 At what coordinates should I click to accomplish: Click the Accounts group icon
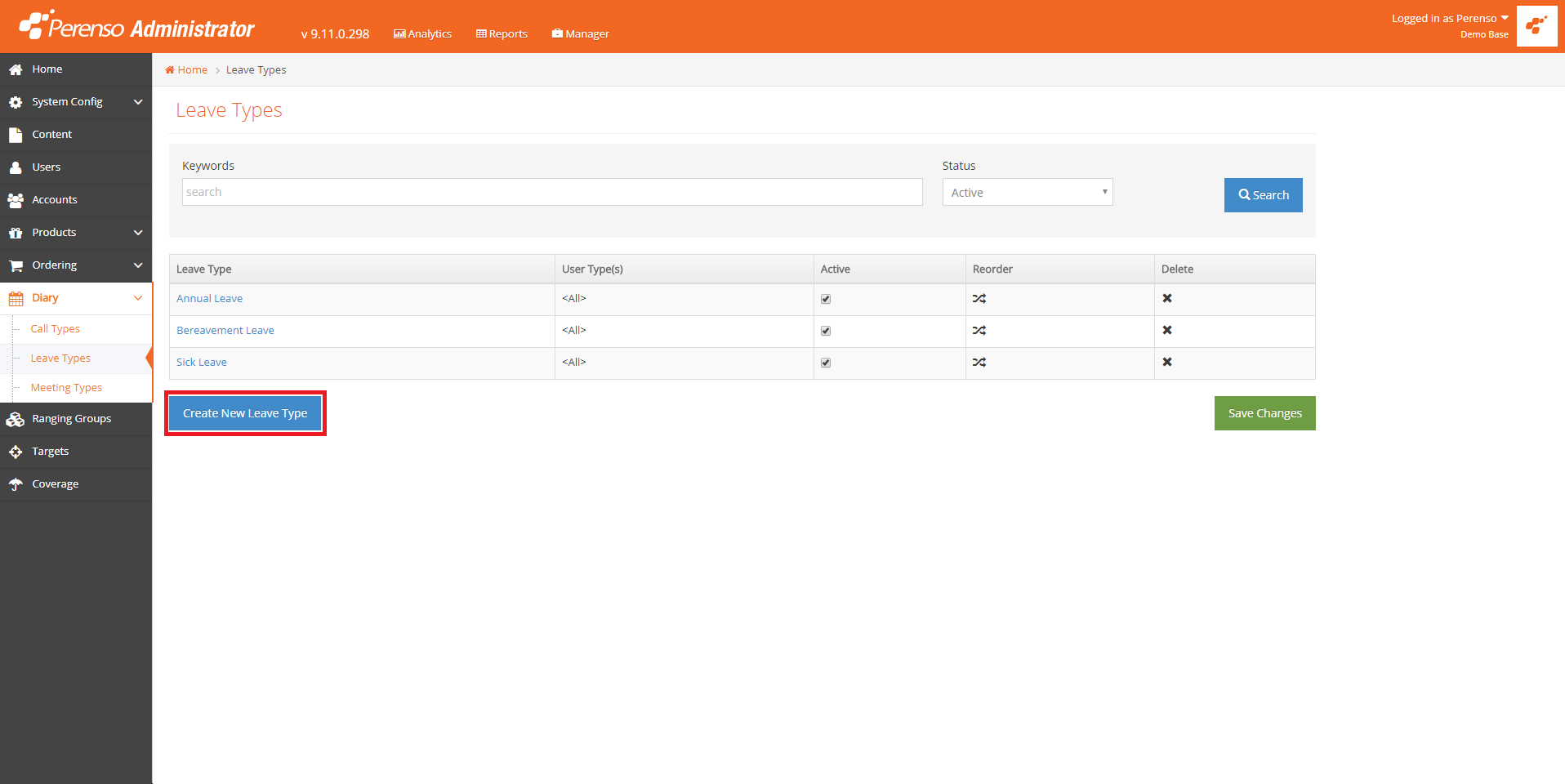(16, 200)
